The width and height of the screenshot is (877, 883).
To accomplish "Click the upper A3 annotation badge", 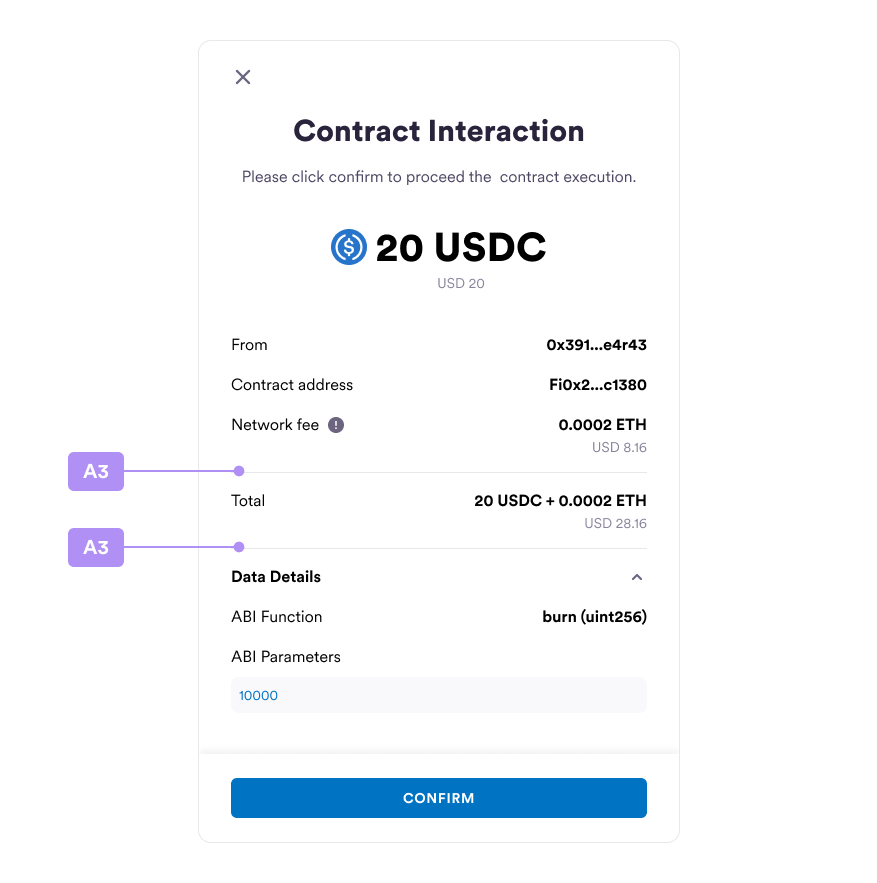I will [96, 471].
